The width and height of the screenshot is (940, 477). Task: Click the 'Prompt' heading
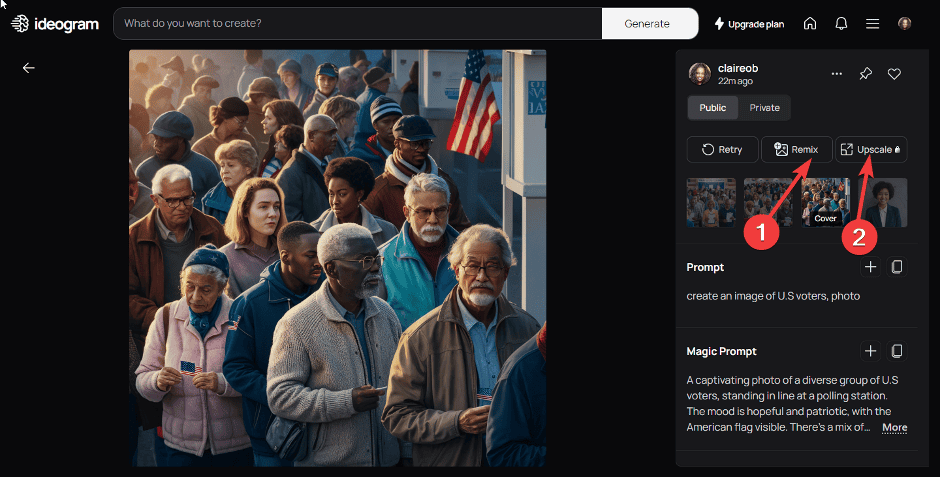pos(705,267)
